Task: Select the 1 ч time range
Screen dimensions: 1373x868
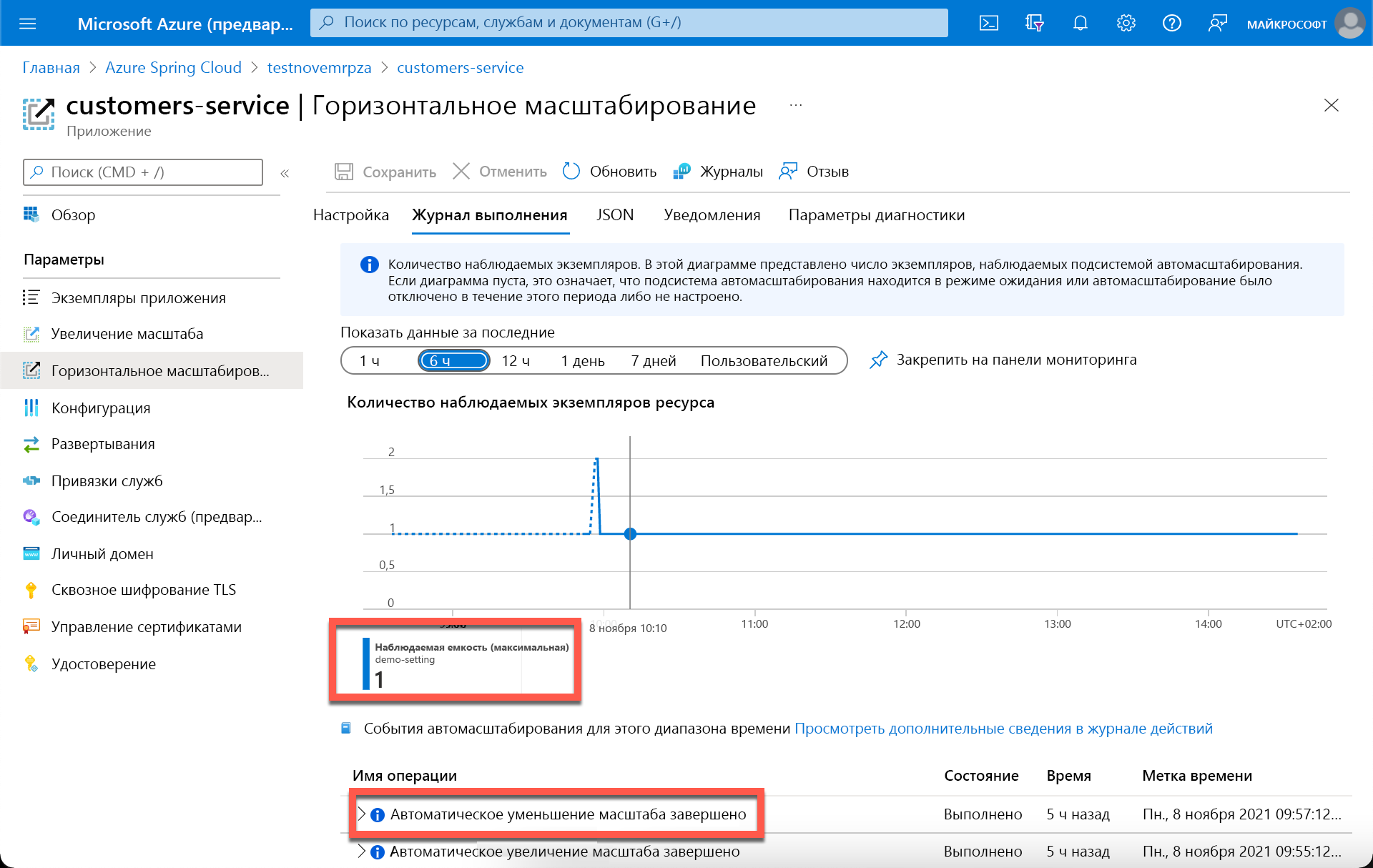Action: click(x=370, y=361)
